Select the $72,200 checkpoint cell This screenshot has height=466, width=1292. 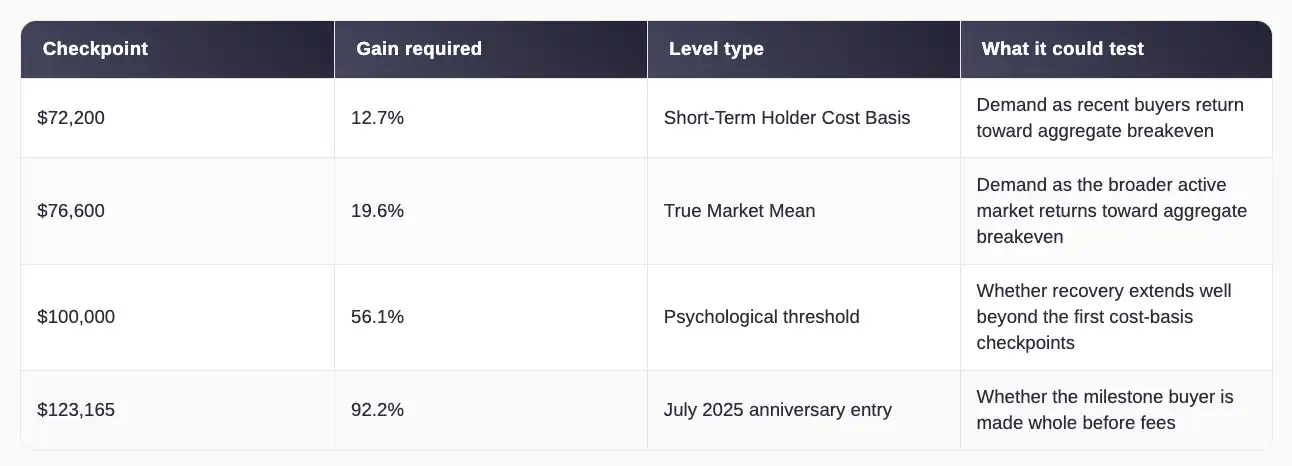[177, 118]
